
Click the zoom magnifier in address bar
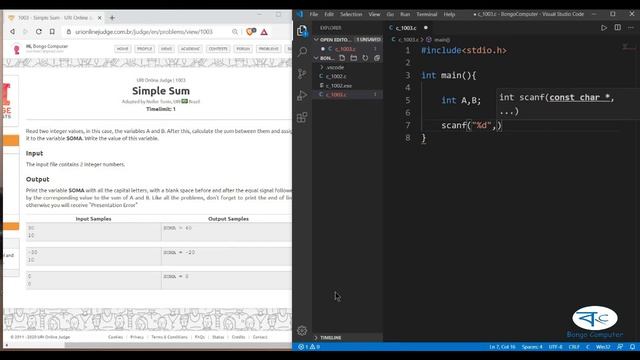point(235,31)
